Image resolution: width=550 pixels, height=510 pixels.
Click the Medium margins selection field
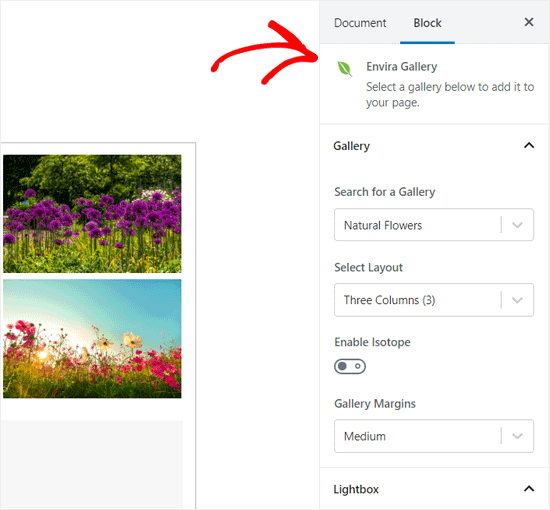tap(434, 436)
